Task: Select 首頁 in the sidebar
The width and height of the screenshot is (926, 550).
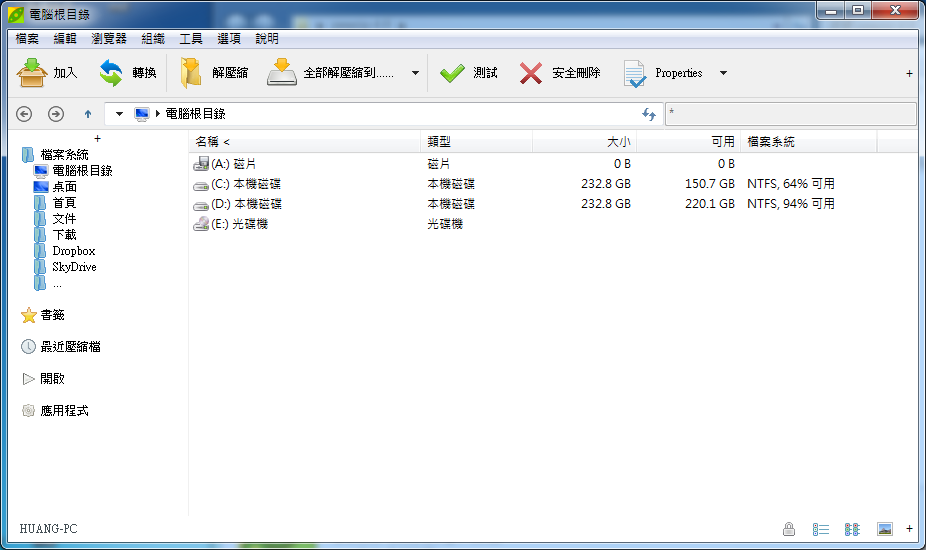Action: point(64,203)
